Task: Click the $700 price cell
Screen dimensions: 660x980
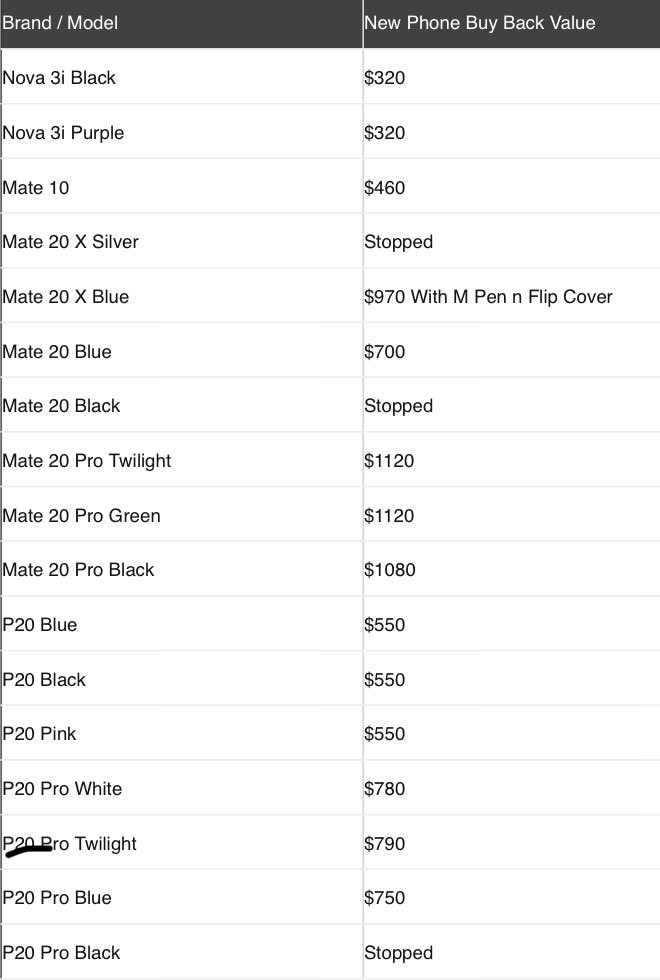Action: (385, 352)
